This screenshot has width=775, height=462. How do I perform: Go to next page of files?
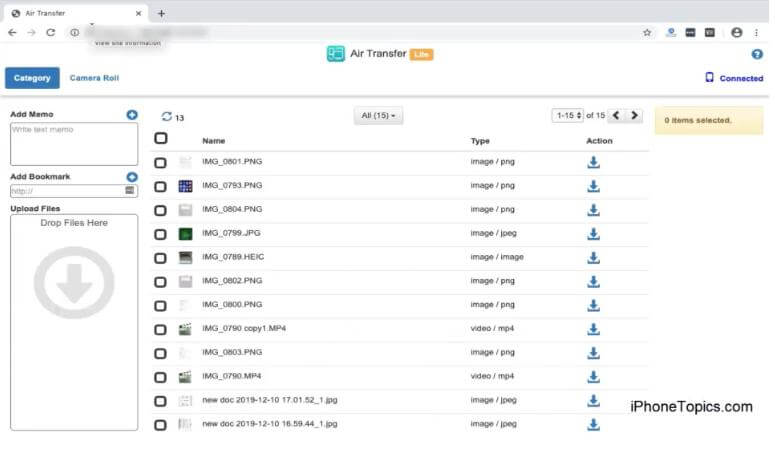635,116
